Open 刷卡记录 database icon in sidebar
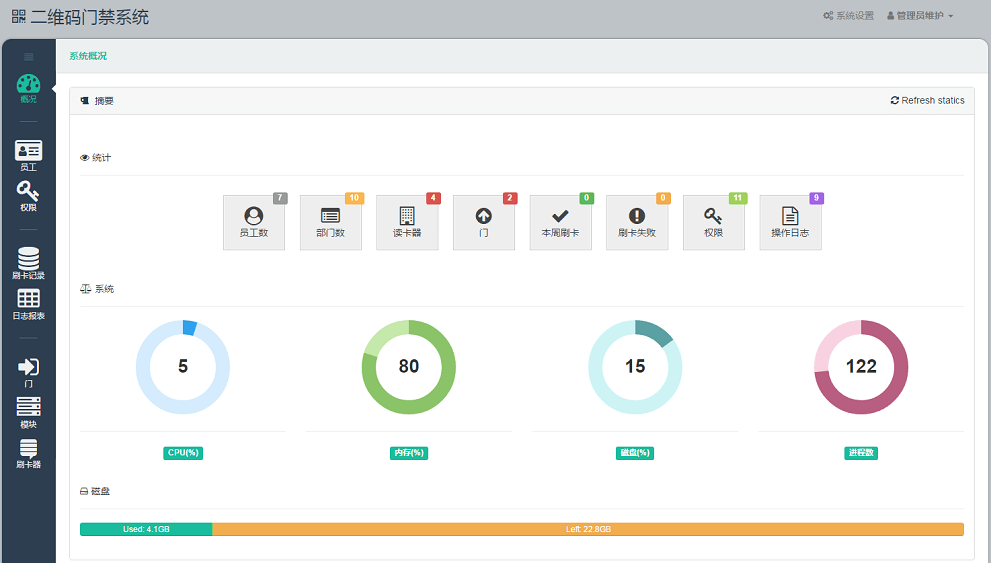 coord(28,260)
